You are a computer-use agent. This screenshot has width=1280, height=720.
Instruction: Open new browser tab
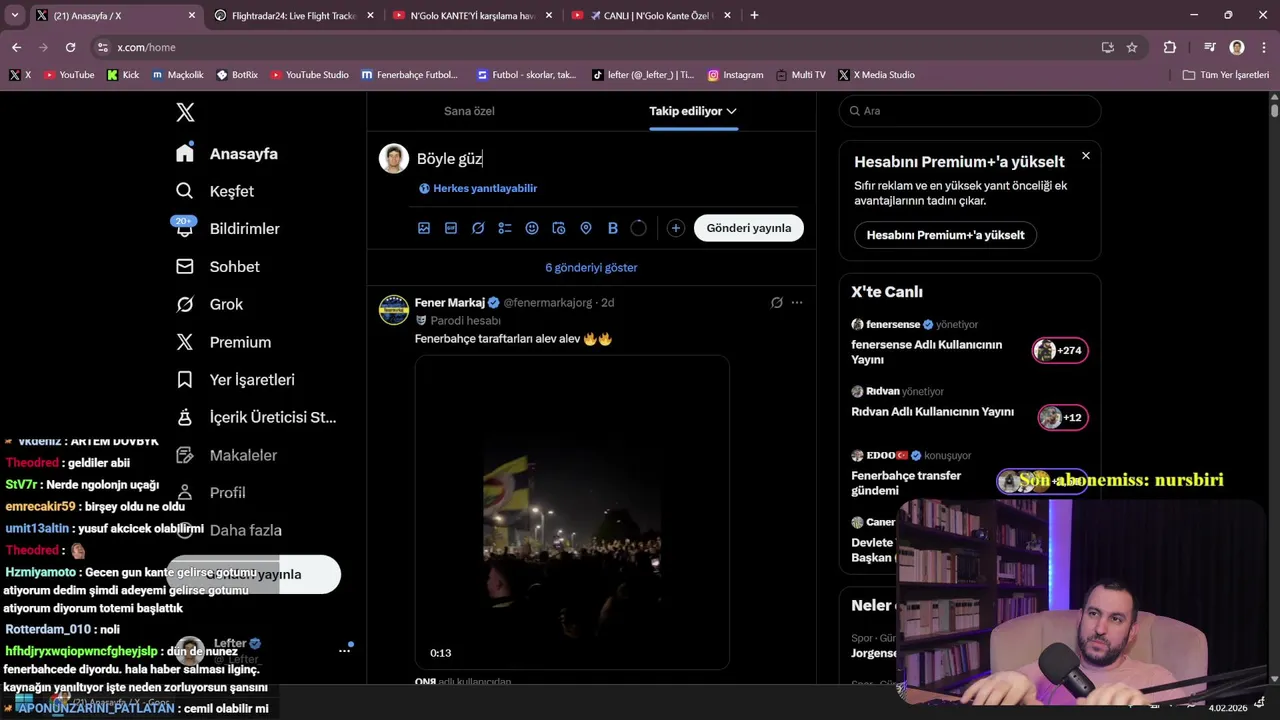tap(754, 15)
